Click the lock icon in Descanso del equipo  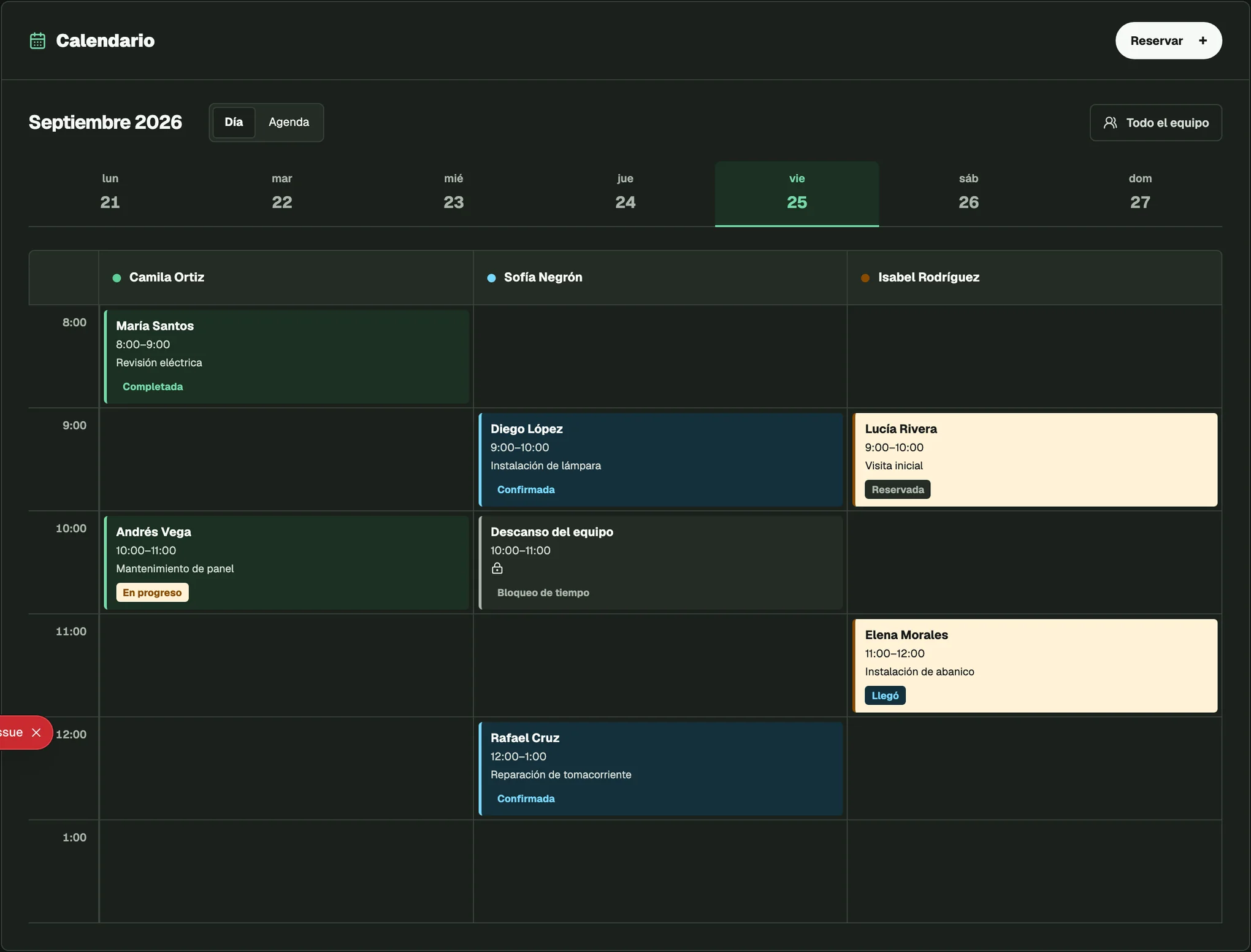(497, 569)
